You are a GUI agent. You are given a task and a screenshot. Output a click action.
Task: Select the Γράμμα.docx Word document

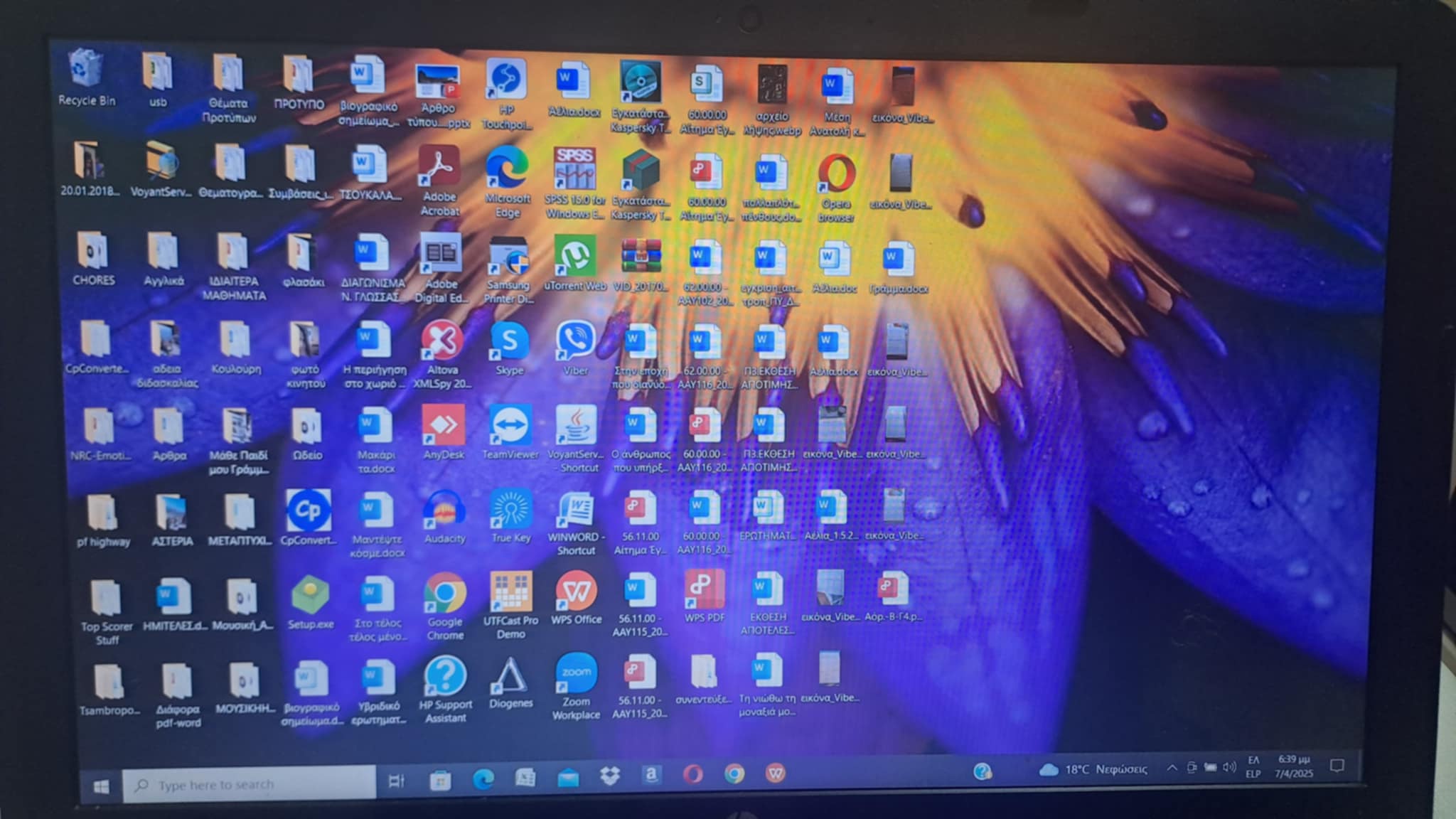coord(899,269)
